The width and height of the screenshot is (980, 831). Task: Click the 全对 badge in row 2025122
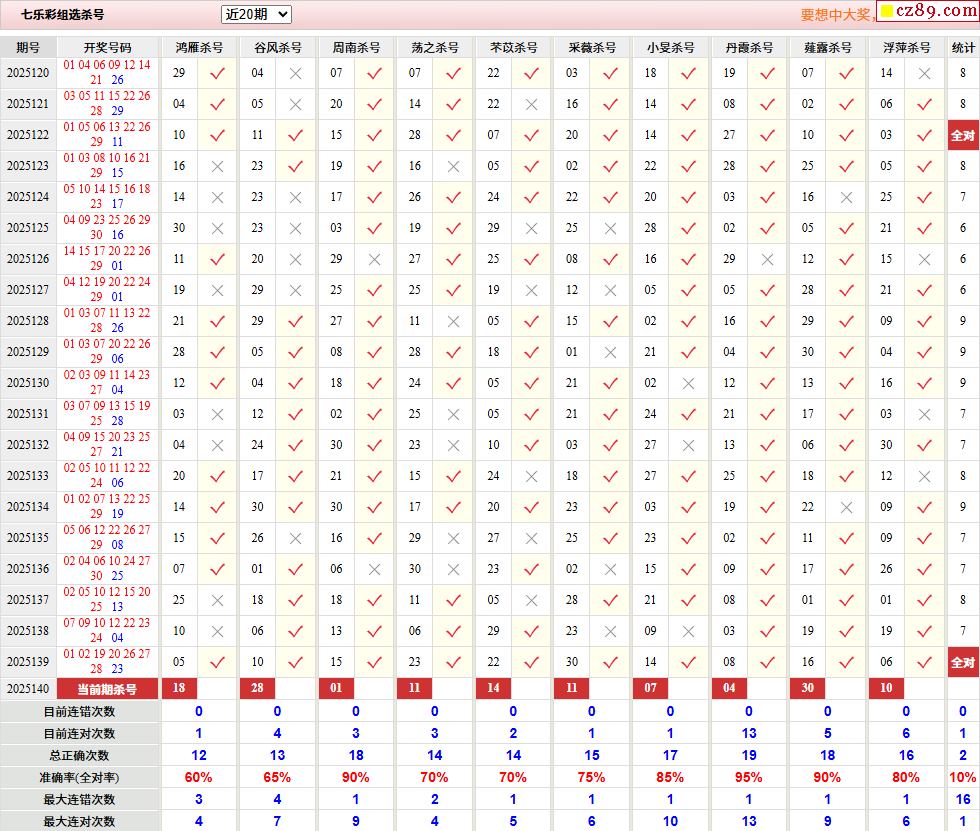[962, 135]
